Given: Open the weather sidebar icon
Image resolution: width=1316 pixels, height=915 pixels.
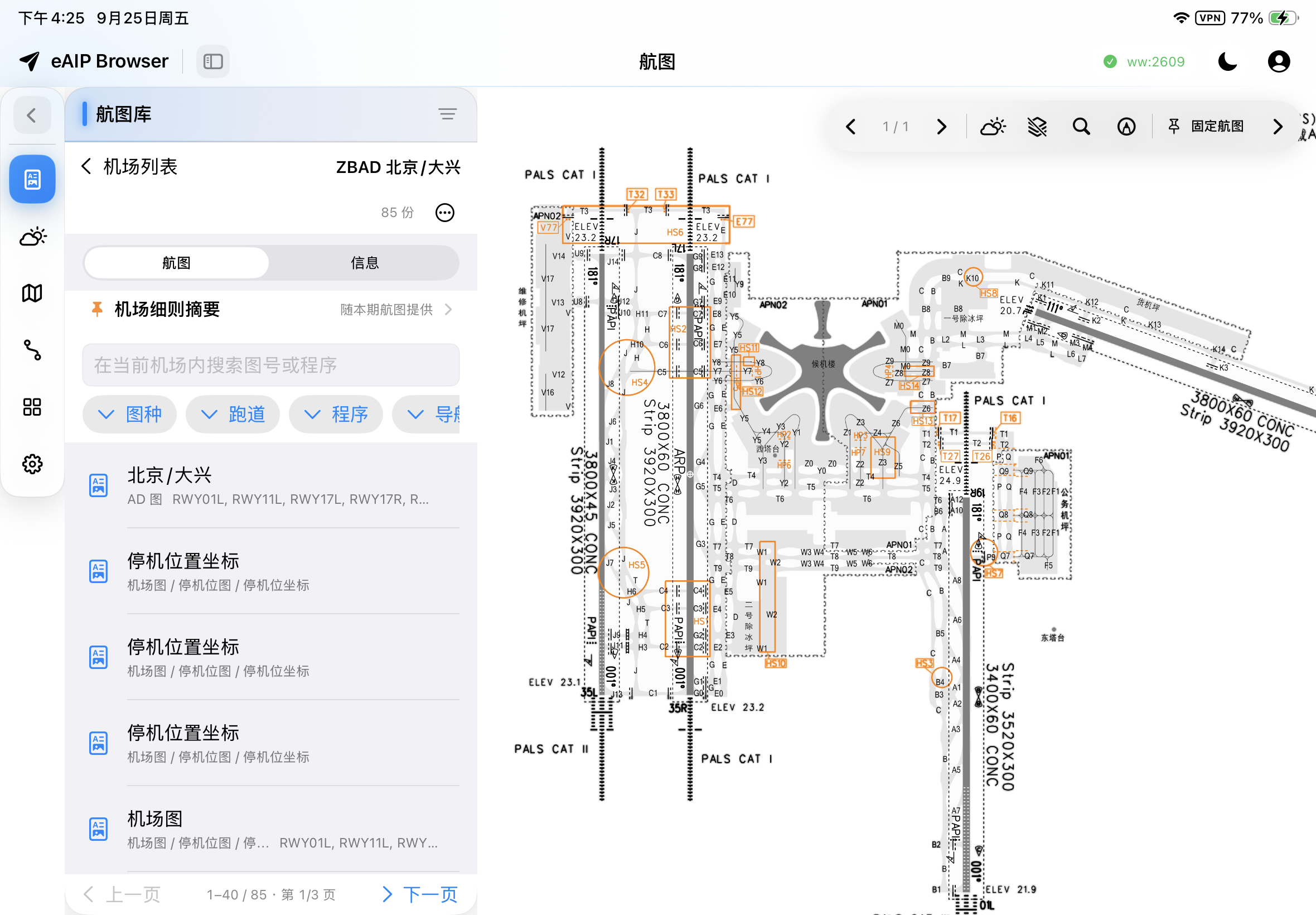Looking at the screenshot, I should [32, 236].
